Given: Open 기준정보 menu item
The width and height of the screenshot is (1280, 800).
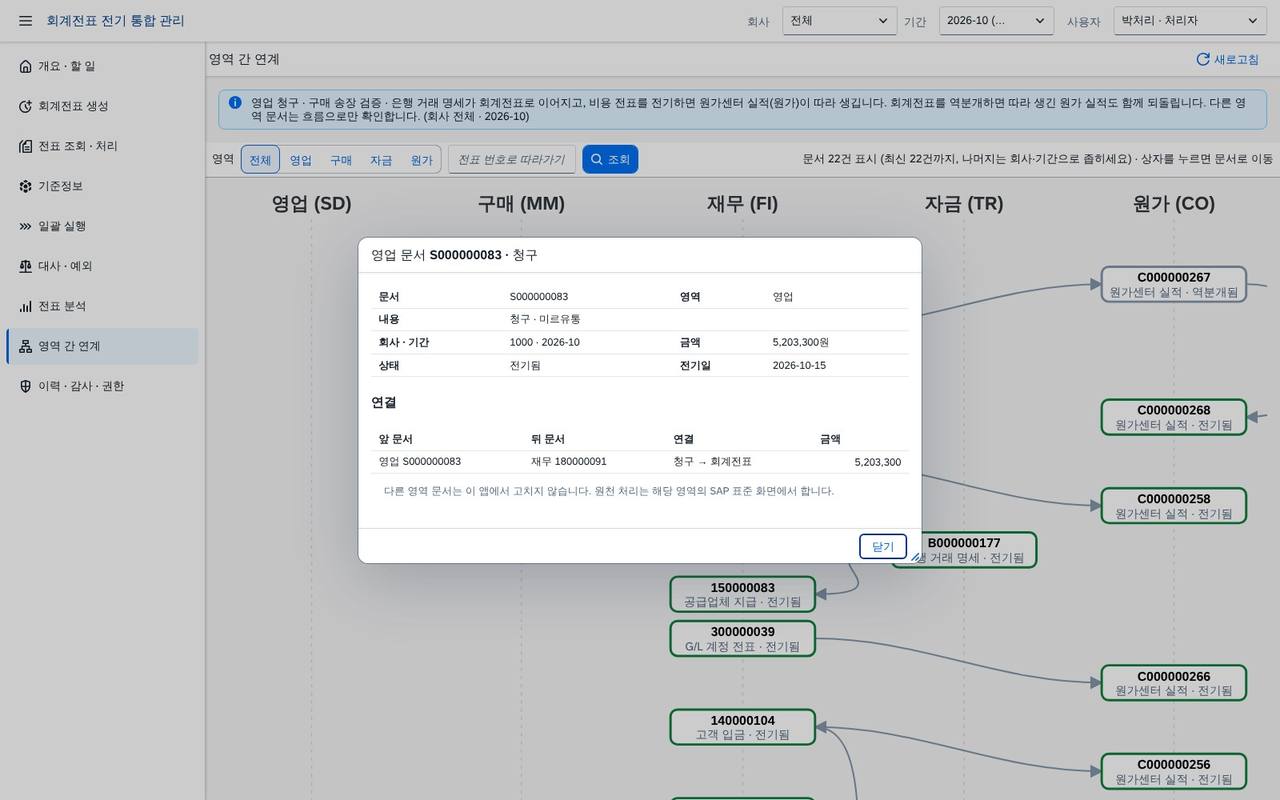Looking at the screenshot, I should (102, 186).
